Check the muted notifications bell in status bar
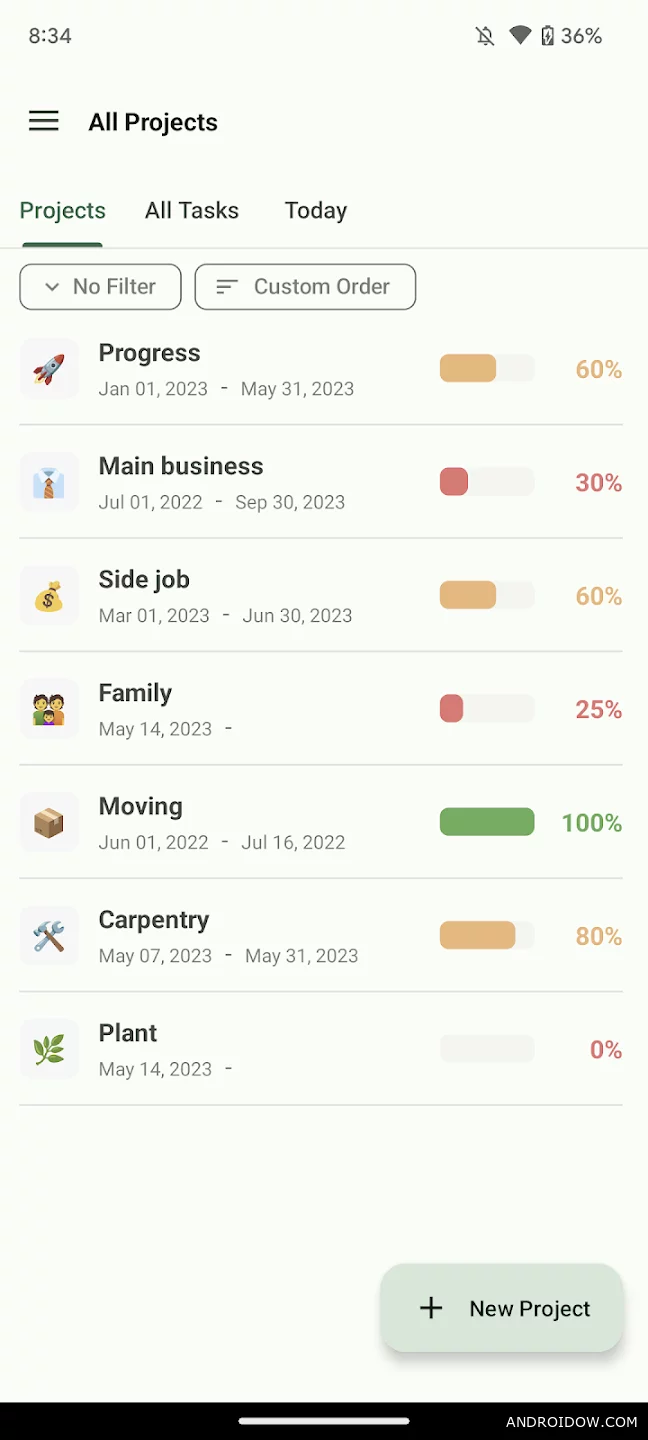 (x=485, y=36)
